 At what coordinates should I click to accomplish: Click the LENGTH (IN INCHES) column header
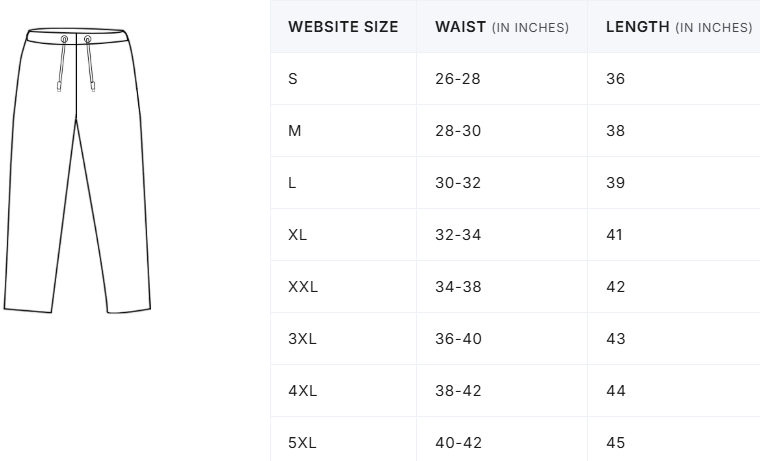coord(679,27)
